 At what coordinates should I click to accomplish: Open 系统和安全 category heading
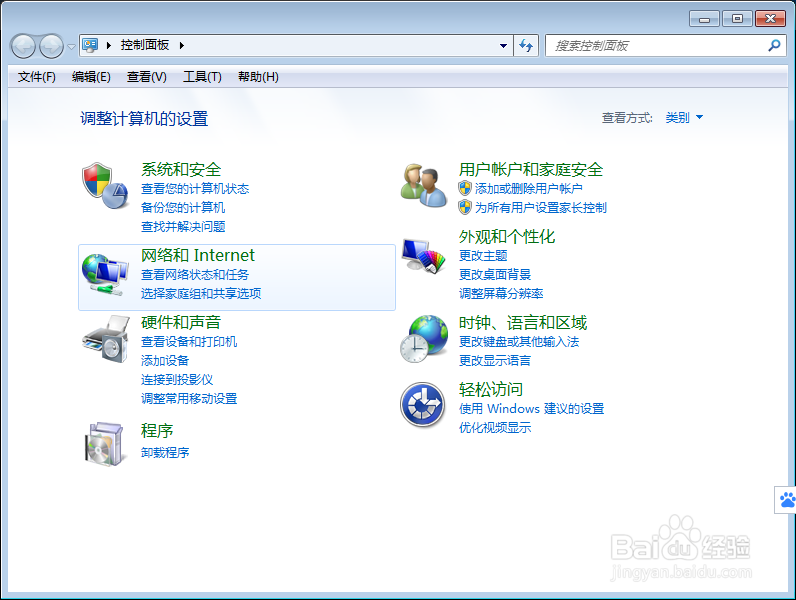[181, 169]
